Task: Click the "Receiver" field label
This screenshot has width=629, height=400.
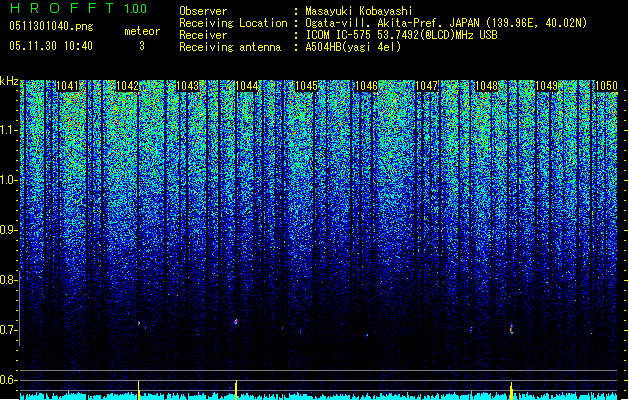Action: 203,35
